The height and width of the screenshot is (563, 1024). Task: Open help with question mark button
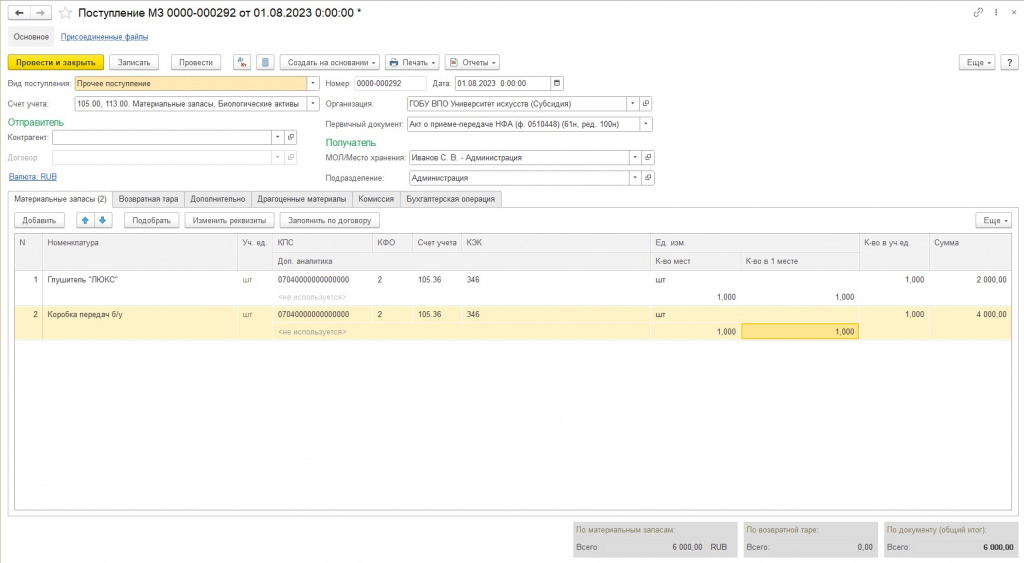(1010, 63)
